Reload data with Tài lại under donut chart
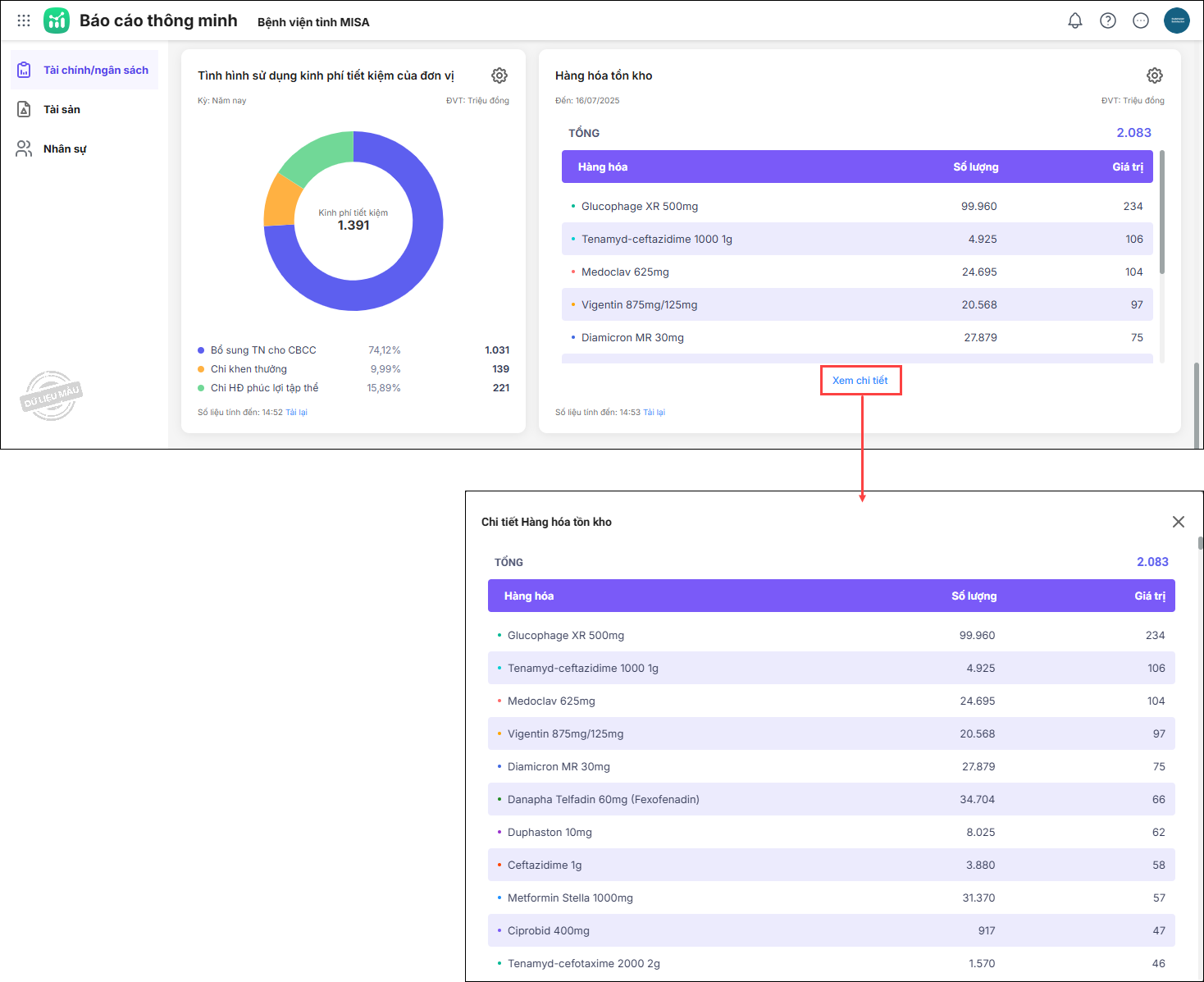Viewport: 1204px width, 982px height. point(296,413)
